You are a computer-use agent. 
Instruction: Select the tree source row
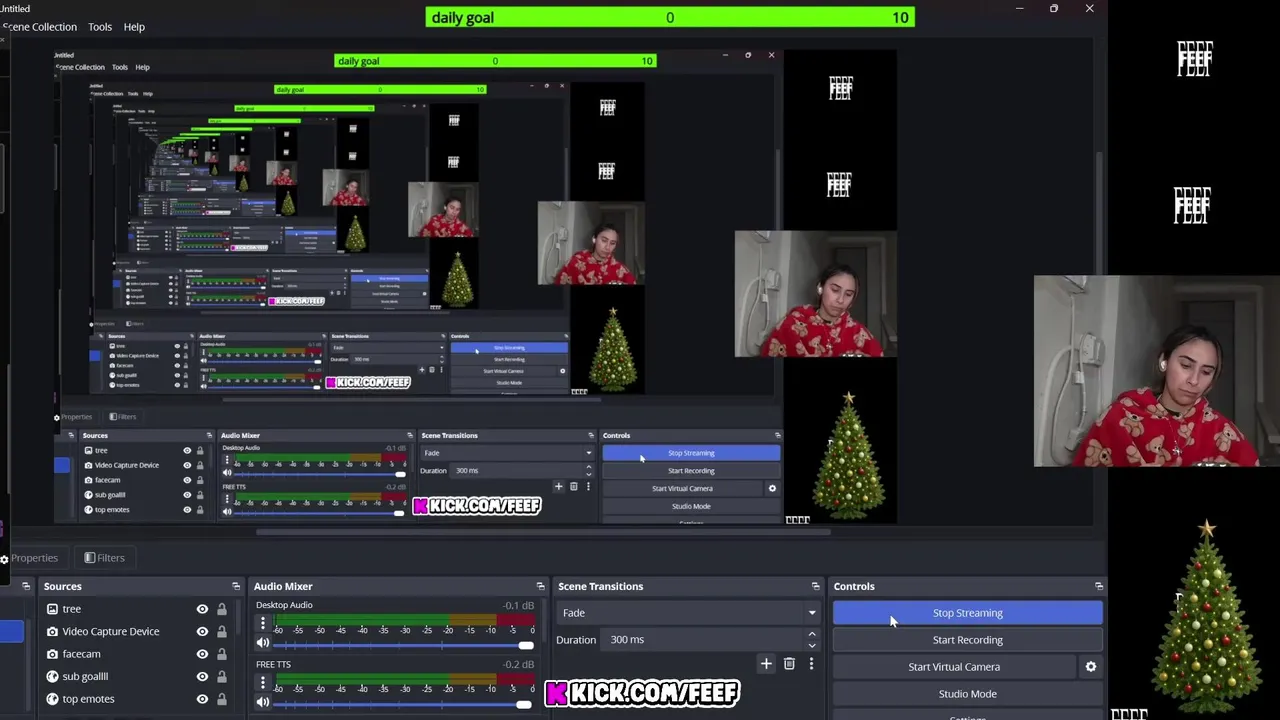pos(138,609)
